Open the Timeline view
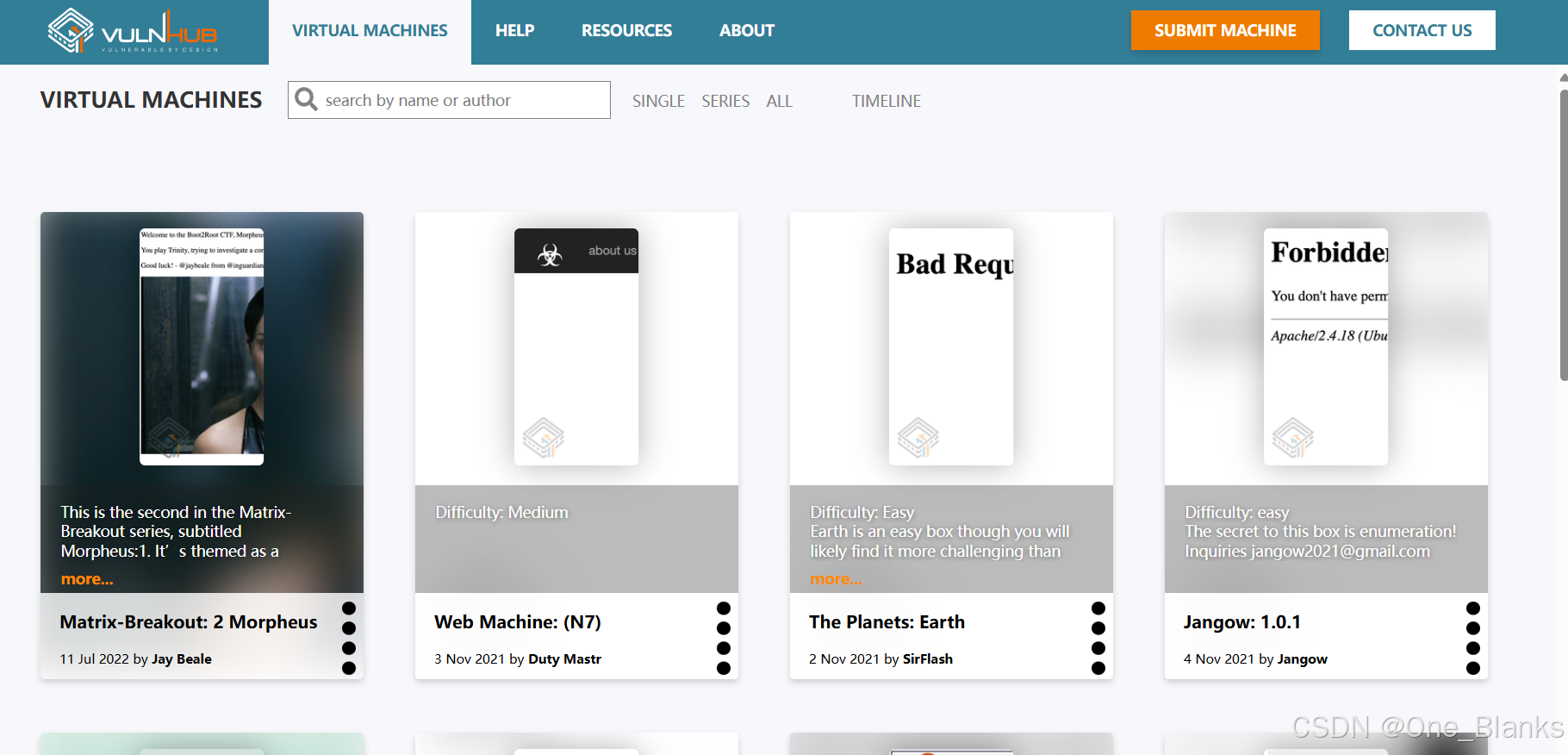Image resolution: width=1568 pixels, height=755 pixels. 887,101
